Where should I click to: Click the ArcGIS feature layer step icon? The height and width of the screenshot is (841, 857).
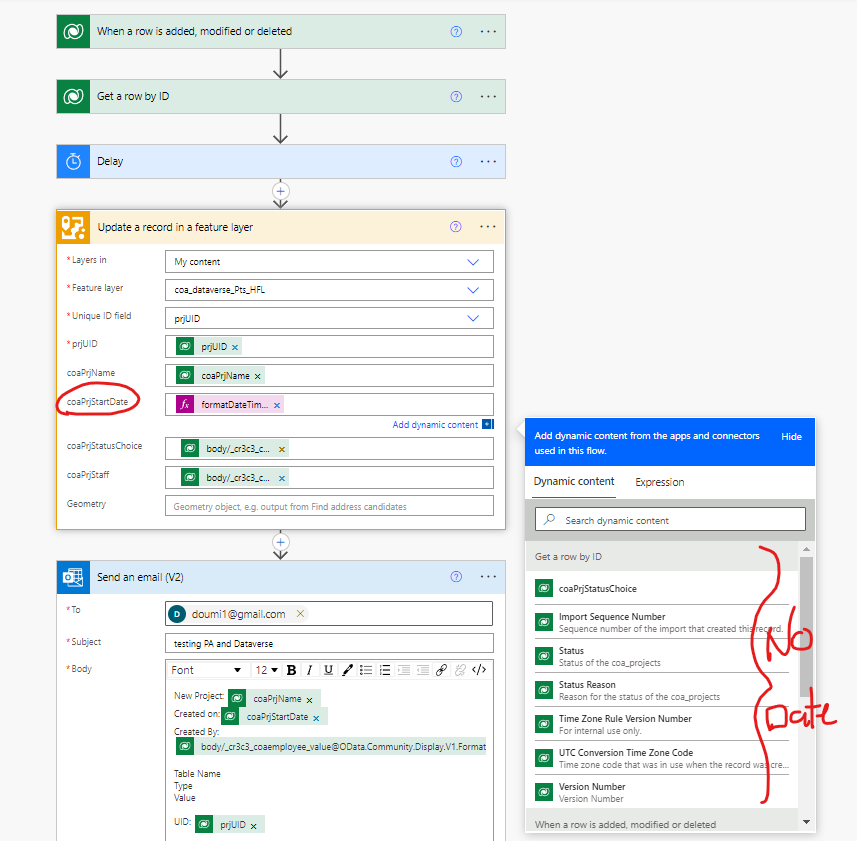click(72, 227)
